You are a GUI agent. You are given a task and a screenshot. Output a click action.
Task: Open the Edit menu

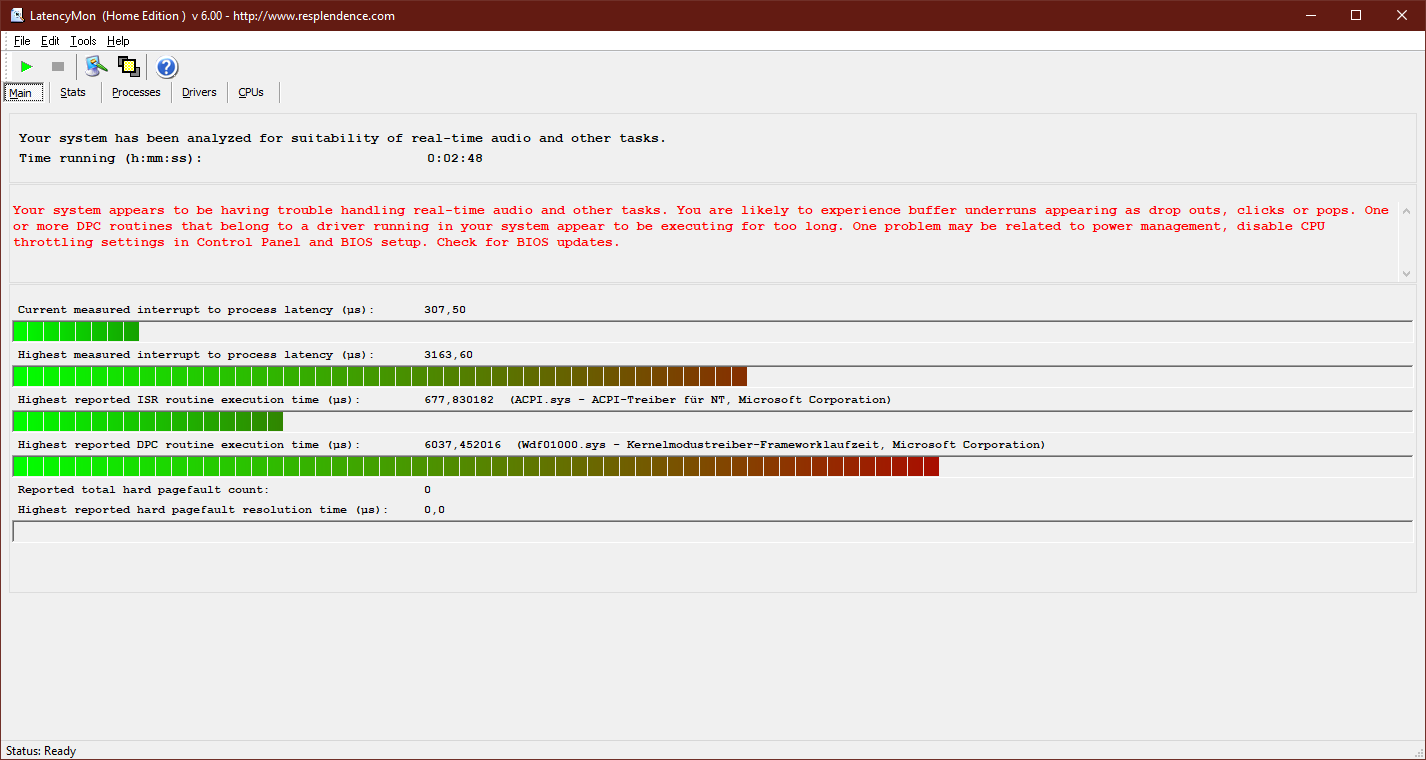(50, 41)
